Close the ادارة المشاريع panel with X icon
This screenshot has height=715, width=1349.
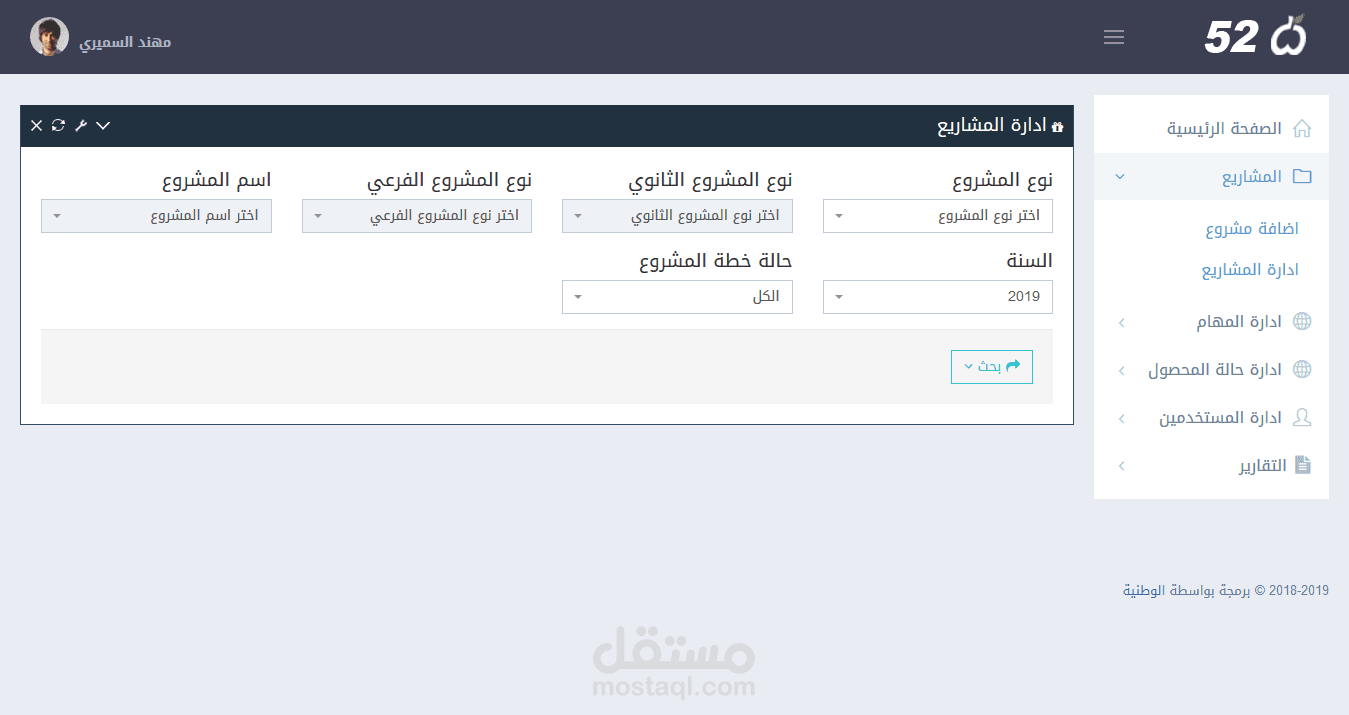point(36,125)
